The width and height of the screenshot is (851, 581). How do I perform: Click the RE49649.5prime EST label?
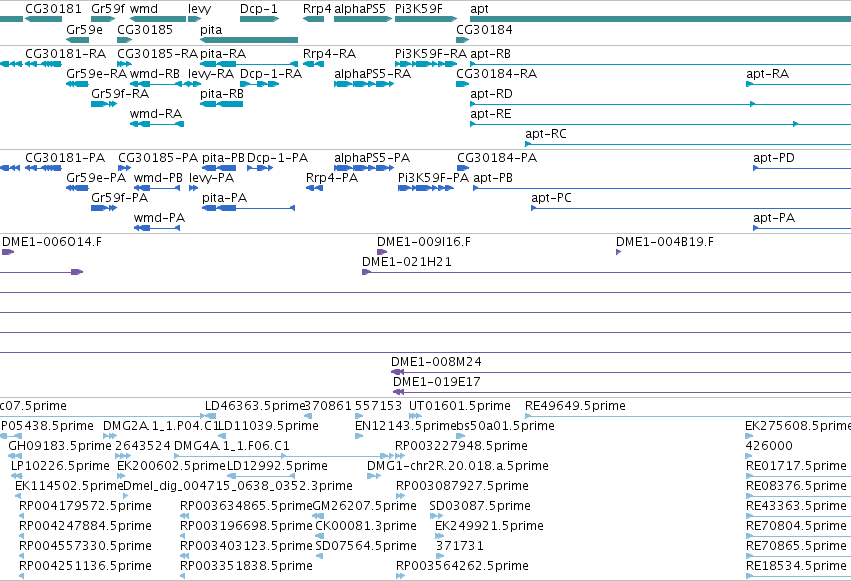575,406
